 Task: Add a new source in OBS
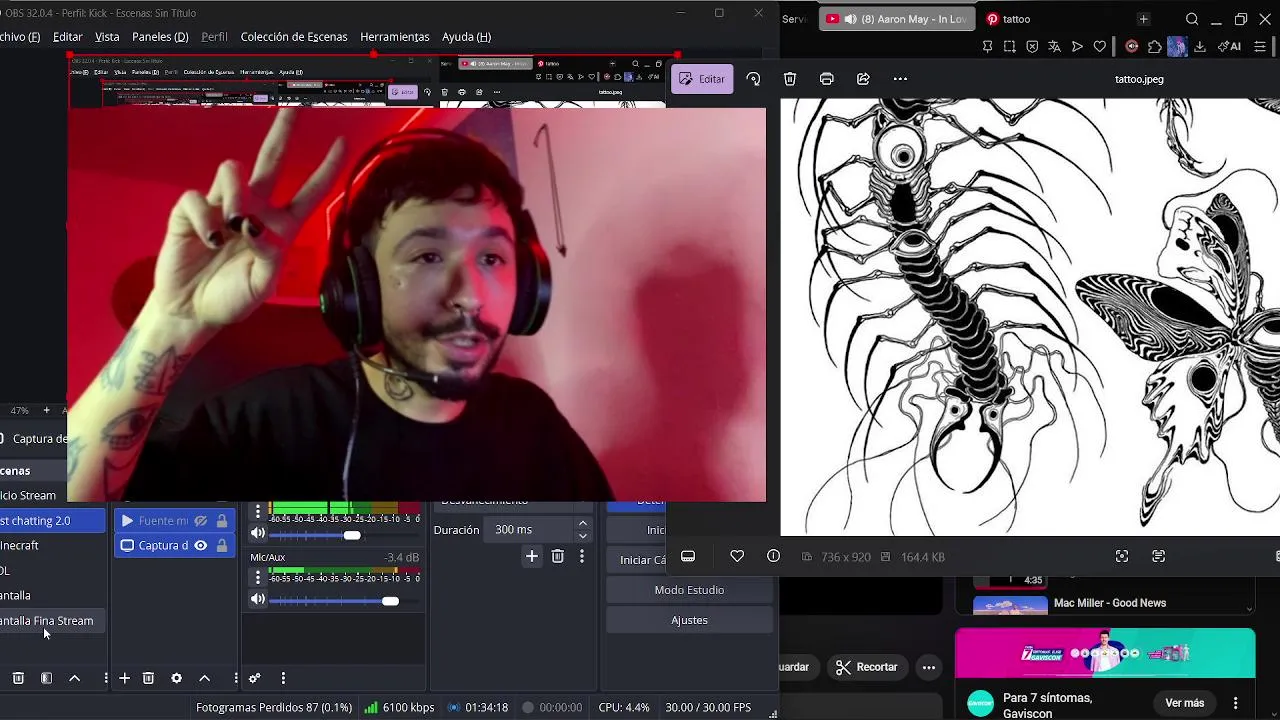[x=124, y=678]
